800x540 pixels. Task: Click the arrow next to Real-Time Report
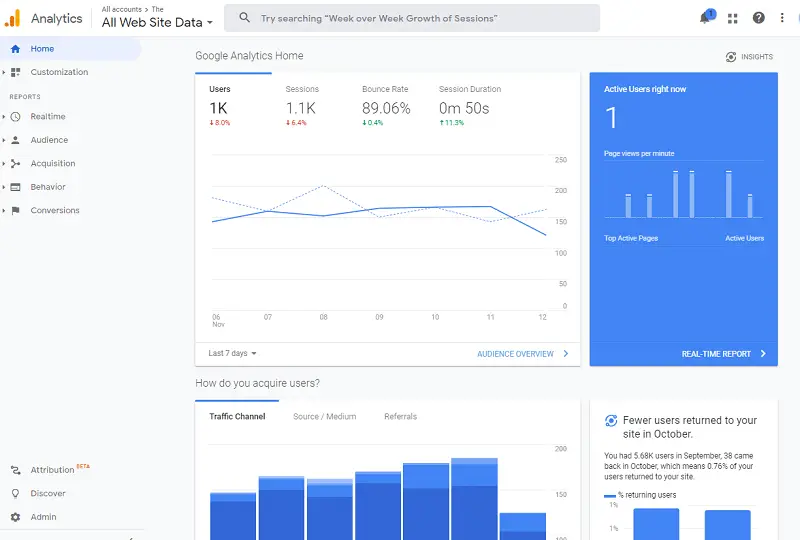pyautogui.click(x=763, y=354)
